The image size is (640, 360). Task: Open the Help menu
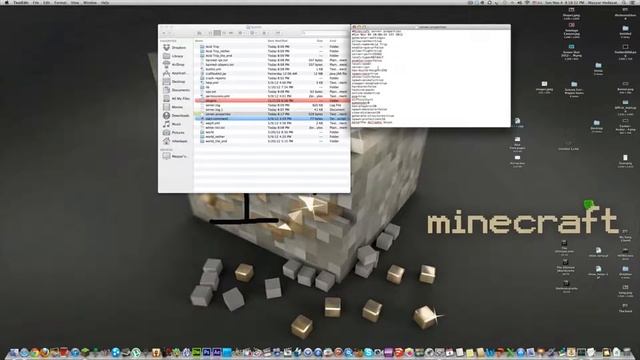pos(104,2)
